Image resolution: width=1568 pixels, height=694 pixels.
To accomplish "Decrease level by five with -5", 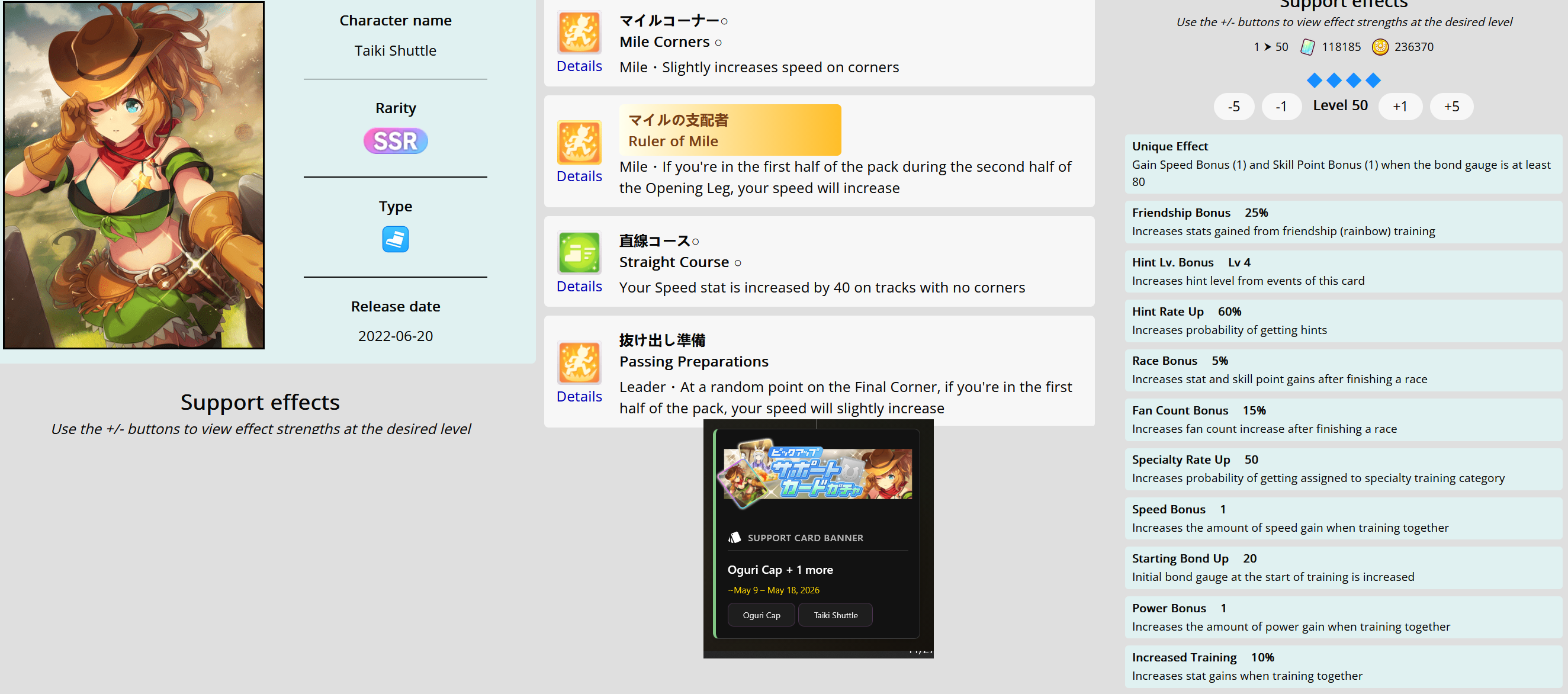I will click(1233, 107).
